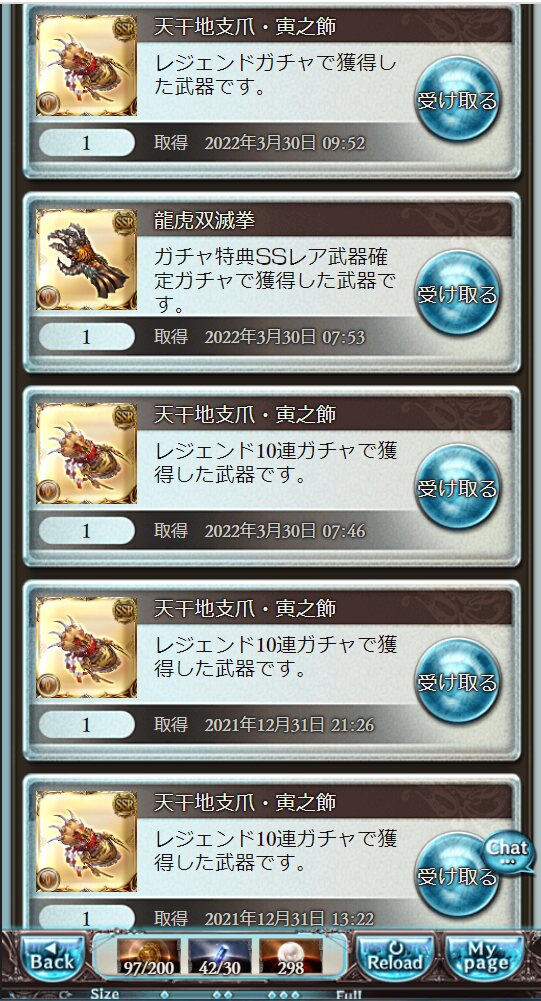Click 受け取る for 龍虎双滅拳
Screen dimensions: 541x1001
457,293
